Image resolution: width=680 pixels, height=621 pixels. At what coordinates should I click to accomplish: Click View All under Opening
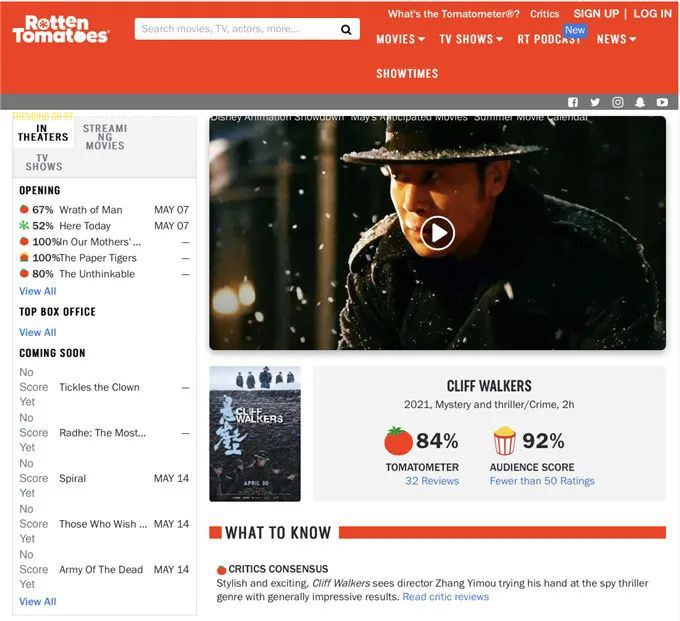pos(38,291)
